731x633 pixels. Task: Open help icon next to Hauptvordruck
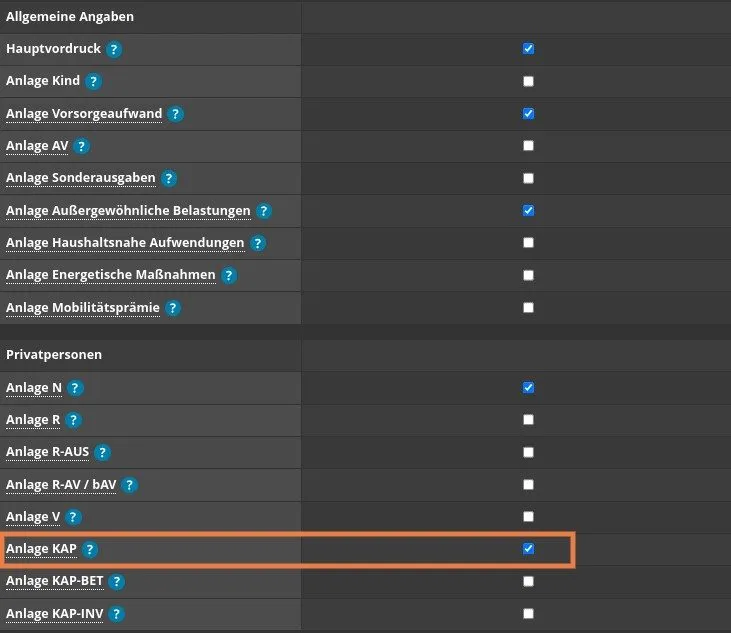pos(115,49)
